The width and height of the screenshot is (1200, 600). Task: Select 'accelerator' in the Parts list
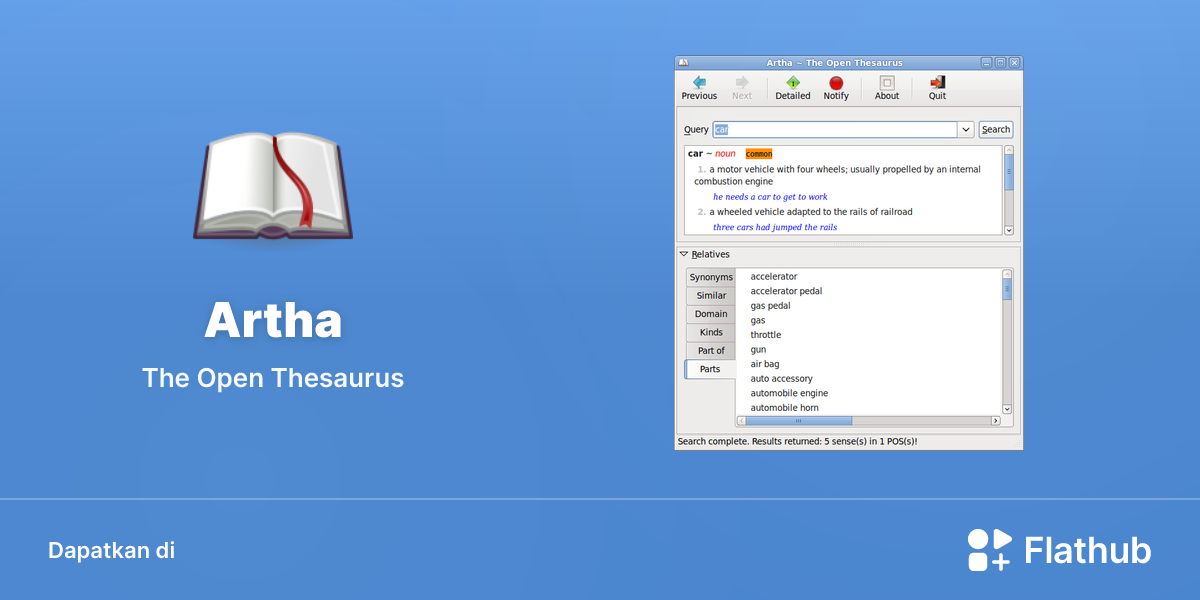click(774, 277)
